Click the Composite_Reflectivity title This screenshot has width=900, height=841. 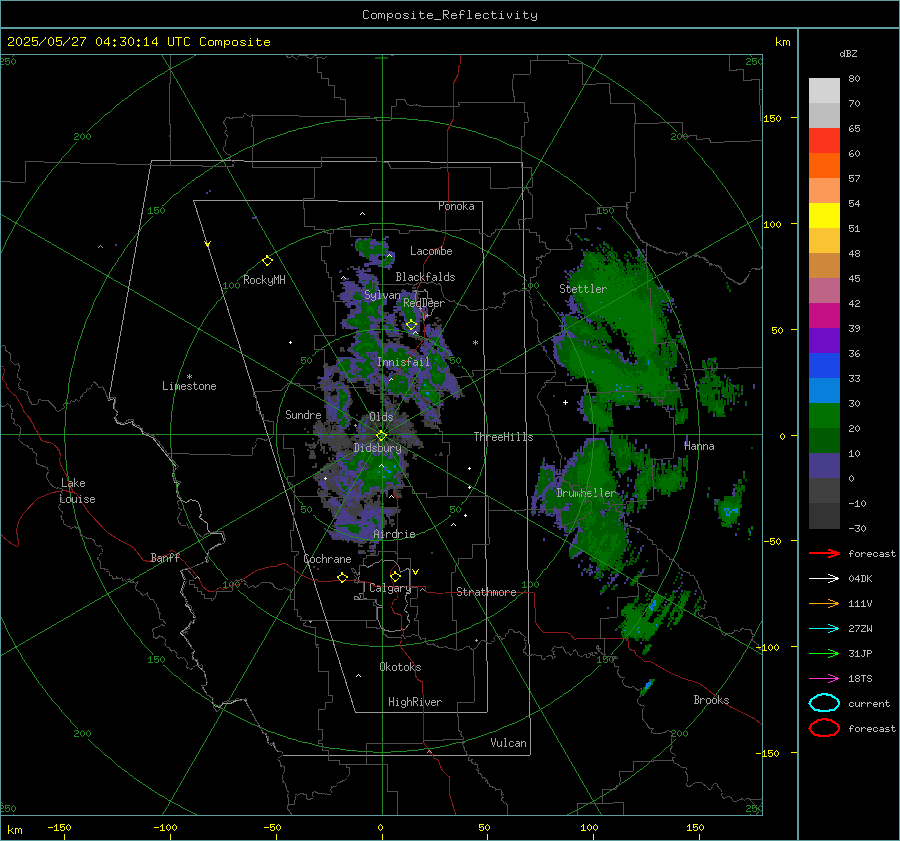pyautogui.click(x=450, y=15)
